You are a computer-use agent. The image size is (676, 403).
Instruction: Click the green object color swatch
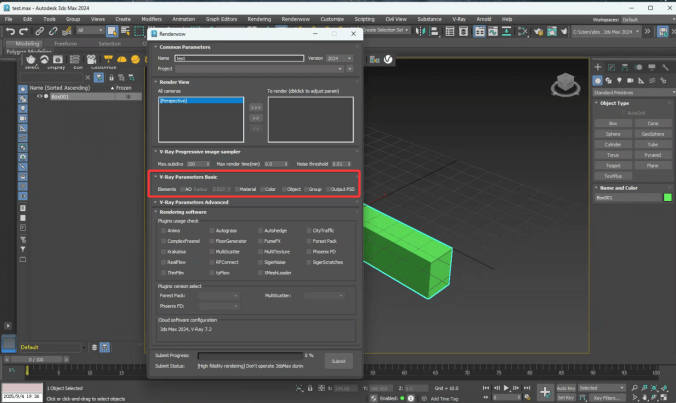click(667, 198)
